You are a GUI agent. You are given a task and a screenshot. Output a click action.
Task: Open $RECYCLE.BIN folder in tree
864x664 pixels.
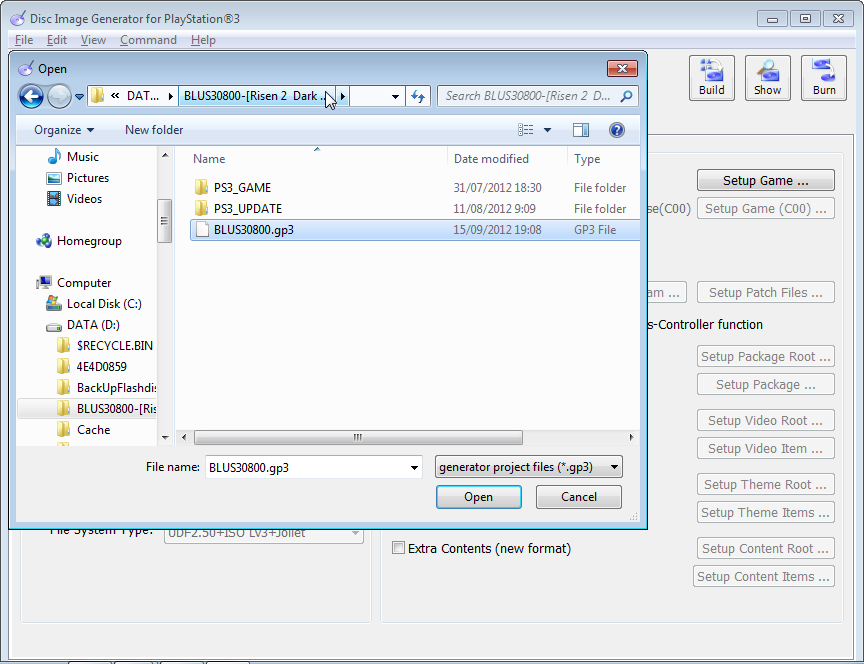click(x=105, y=346)
